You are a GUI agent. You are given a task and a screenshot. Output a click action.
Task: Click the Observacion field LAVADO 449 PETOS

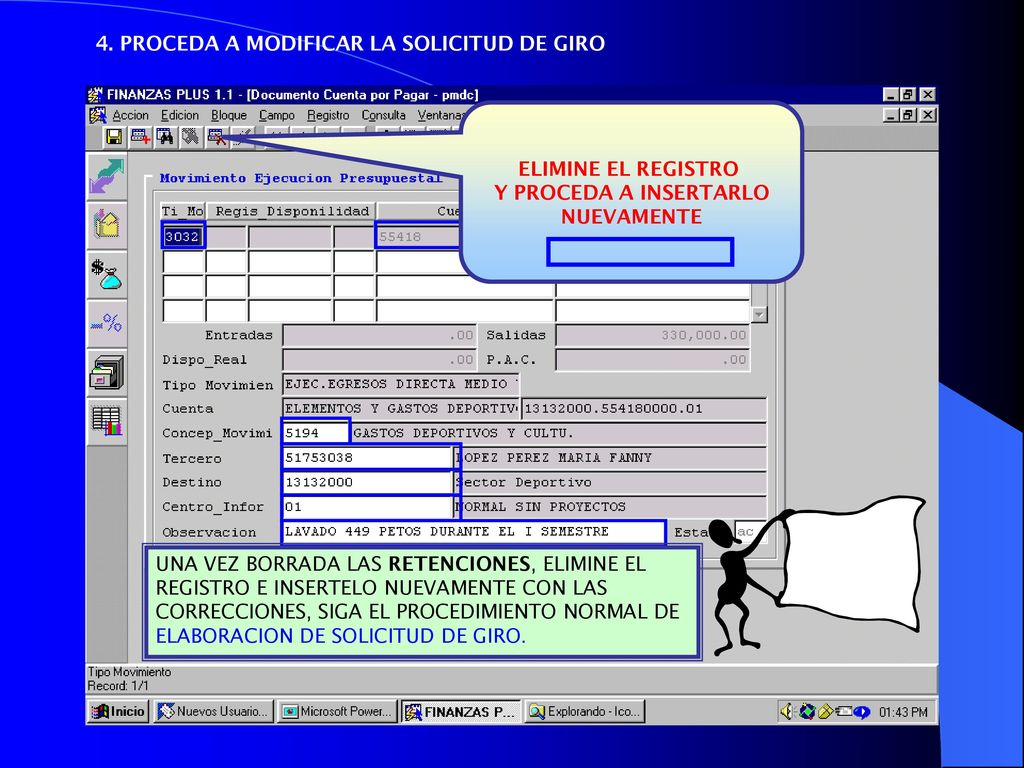click(x=473, y=532)
